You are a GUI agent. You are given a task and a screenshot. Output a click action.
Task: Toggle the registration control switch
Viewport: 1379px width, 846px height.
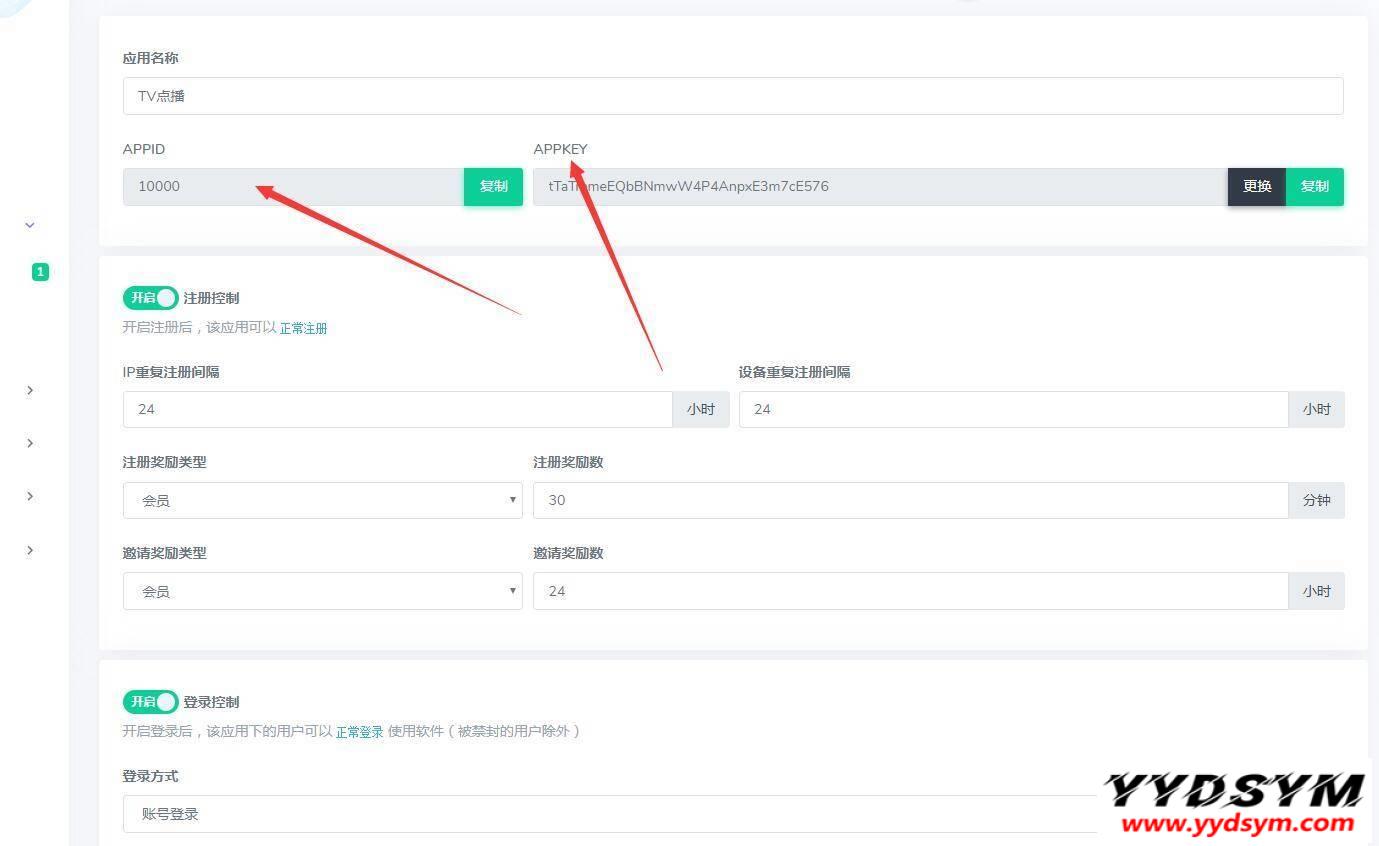(150, 298)
